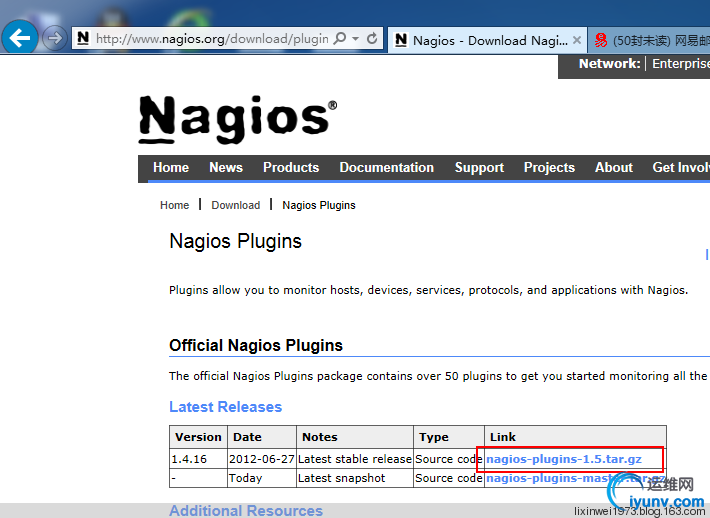Click the Network: label

609,64
